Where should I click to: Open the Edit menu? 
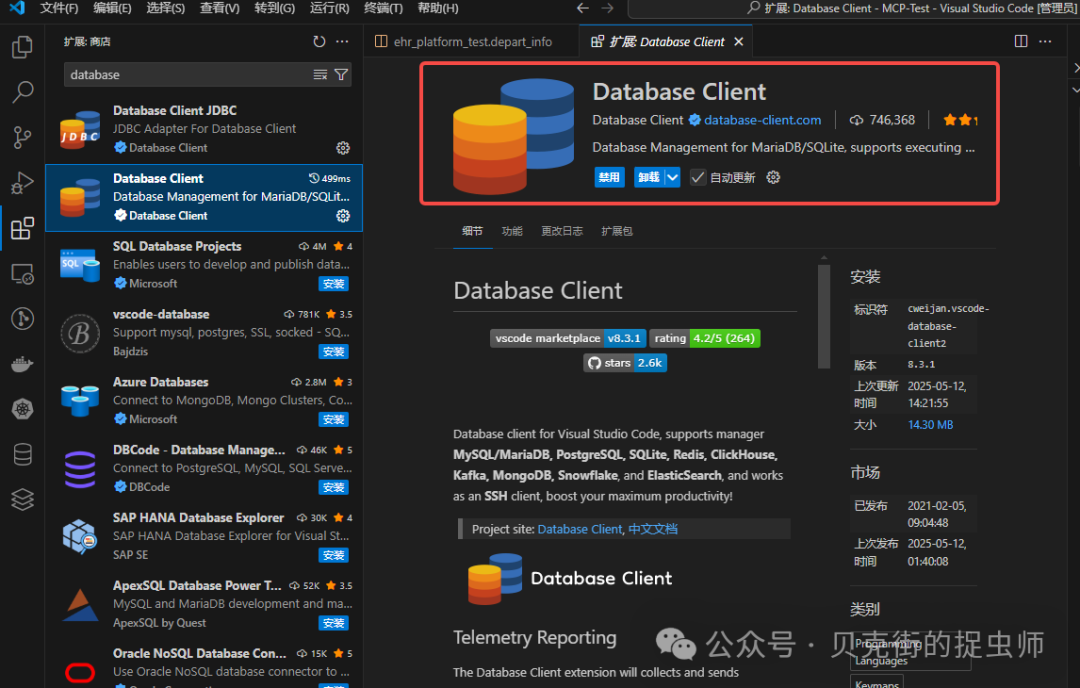point(112,8)
